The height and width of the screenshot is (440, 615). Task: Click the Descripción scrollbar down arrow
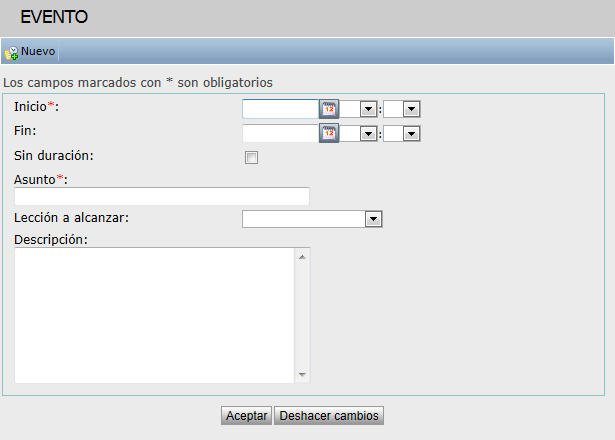click(302, 375)
